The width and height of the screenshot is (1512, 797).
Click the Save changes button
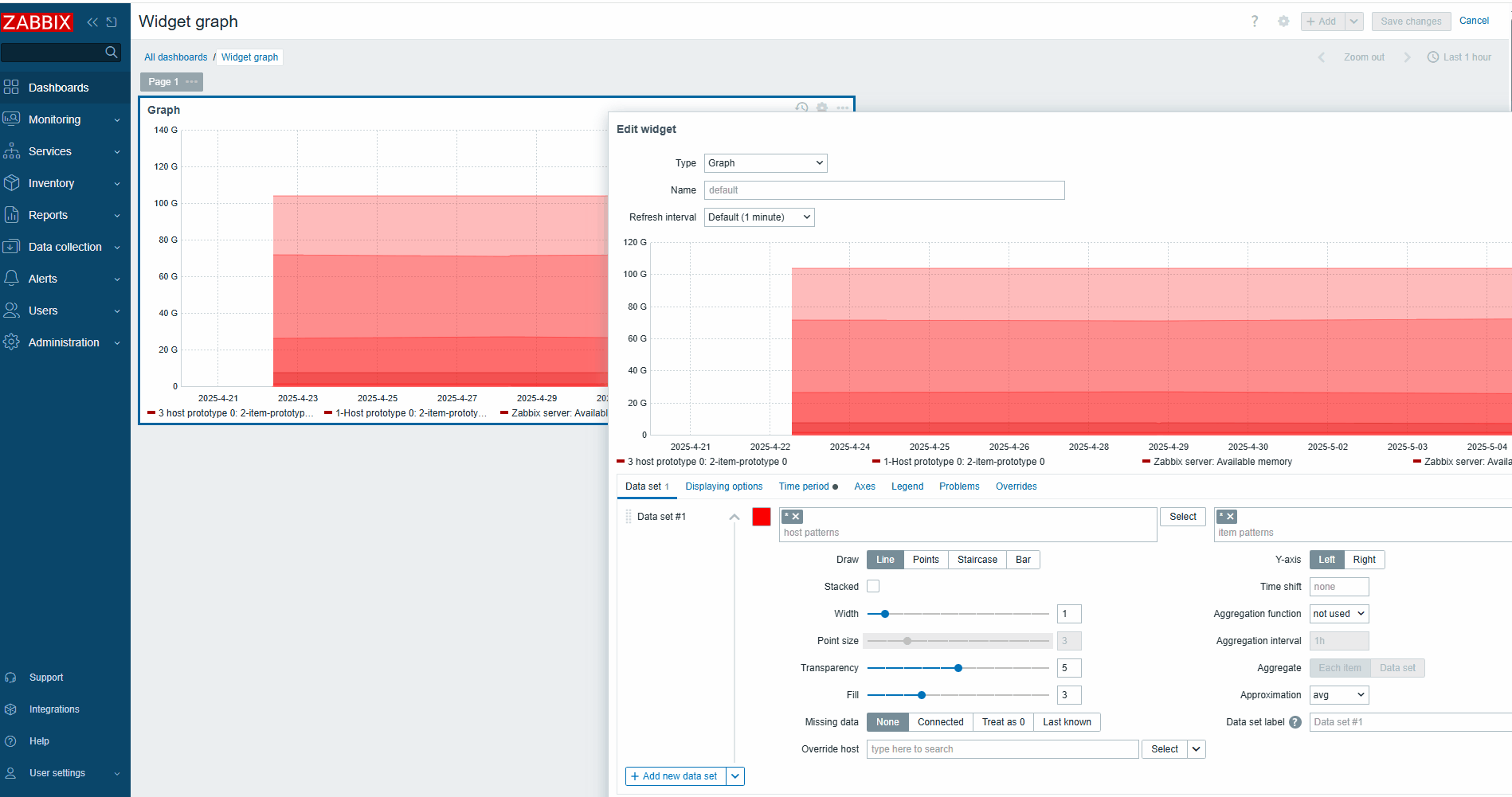tap(1411, 21)
